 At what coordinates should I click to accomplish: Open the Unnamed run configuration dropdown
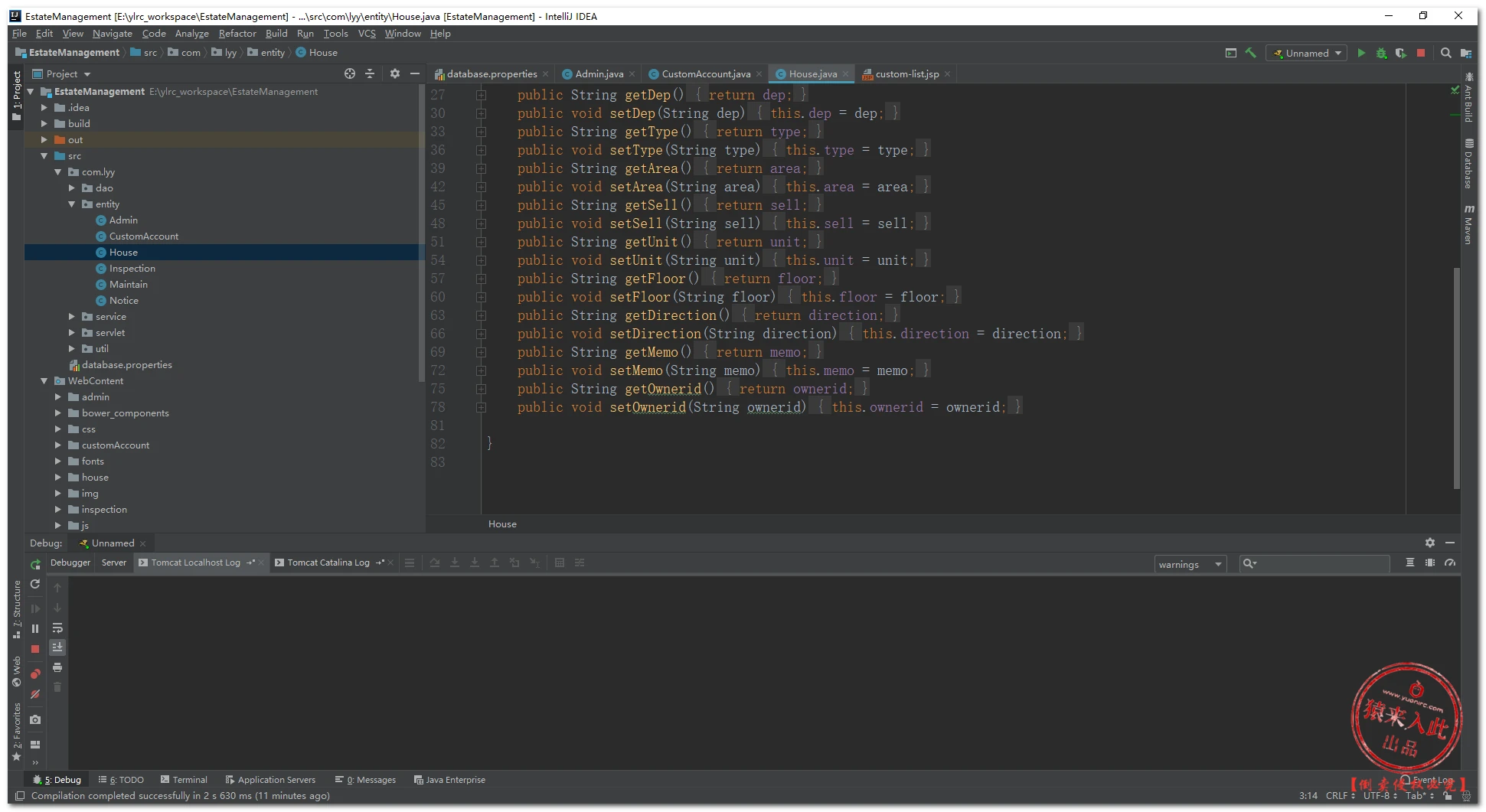(1308, 53)
